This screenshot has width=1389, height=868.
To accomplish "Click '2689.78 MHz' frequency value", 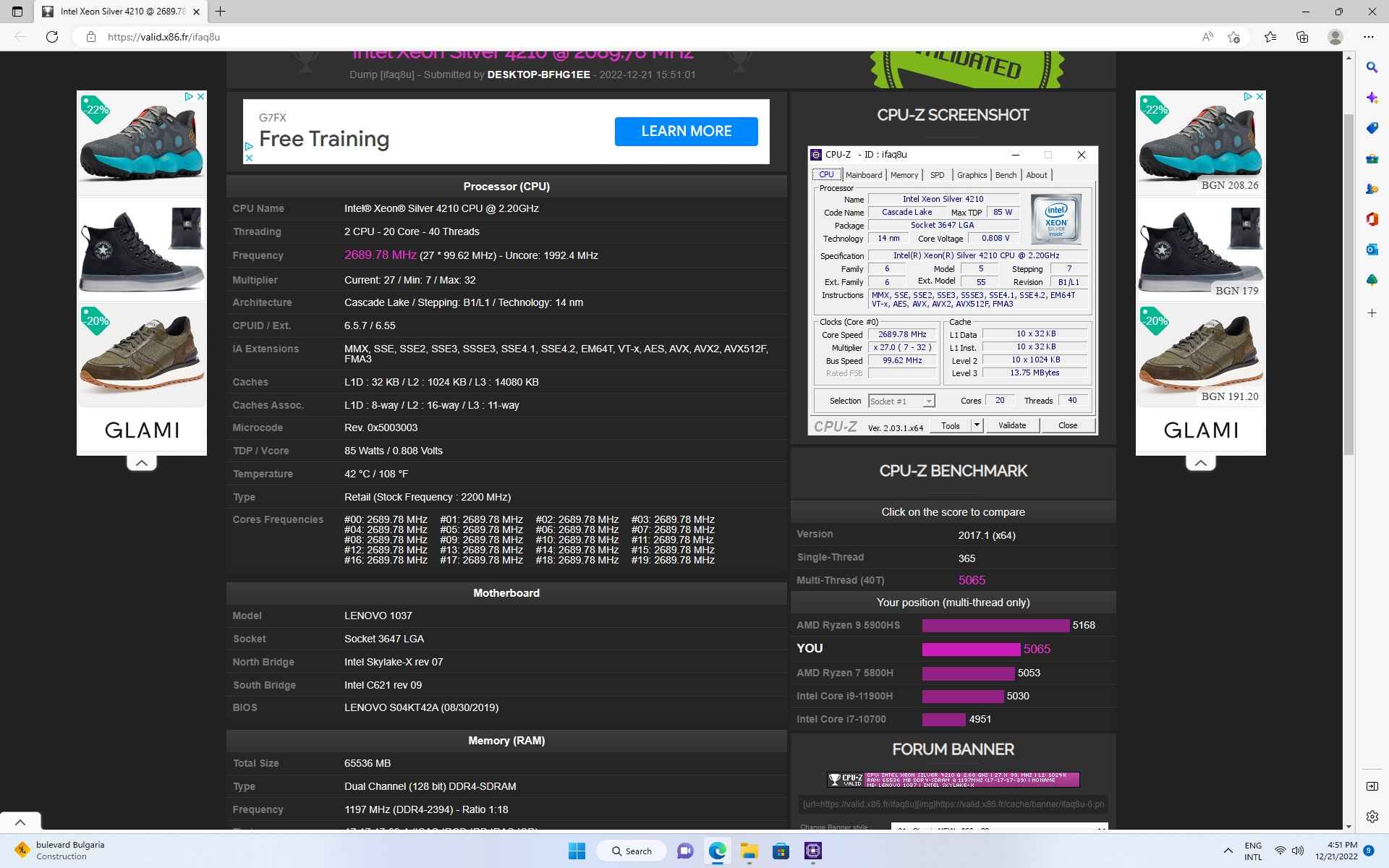I will tap(380, 255).
